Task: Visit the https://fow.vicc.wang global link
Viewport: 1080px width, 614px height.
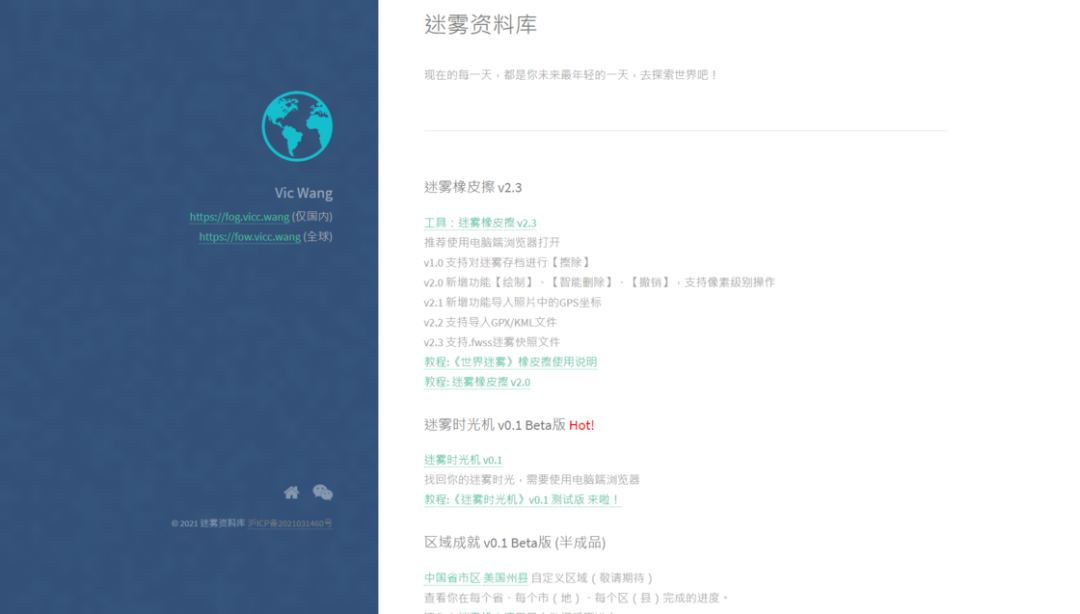Action: pyautogui.click(x=249, y=237)
